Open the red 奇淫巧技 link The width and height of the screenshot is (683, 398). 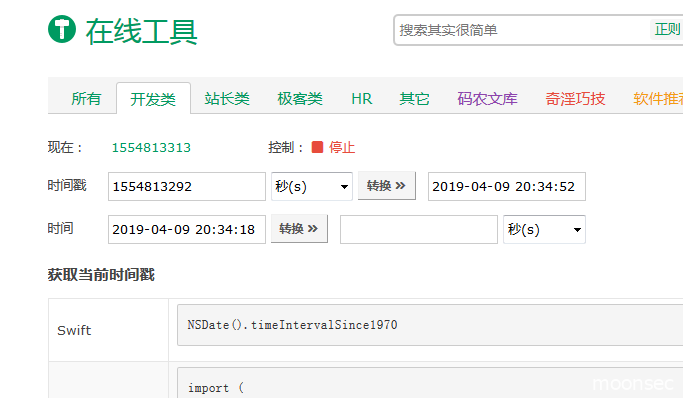coord(575,99)
